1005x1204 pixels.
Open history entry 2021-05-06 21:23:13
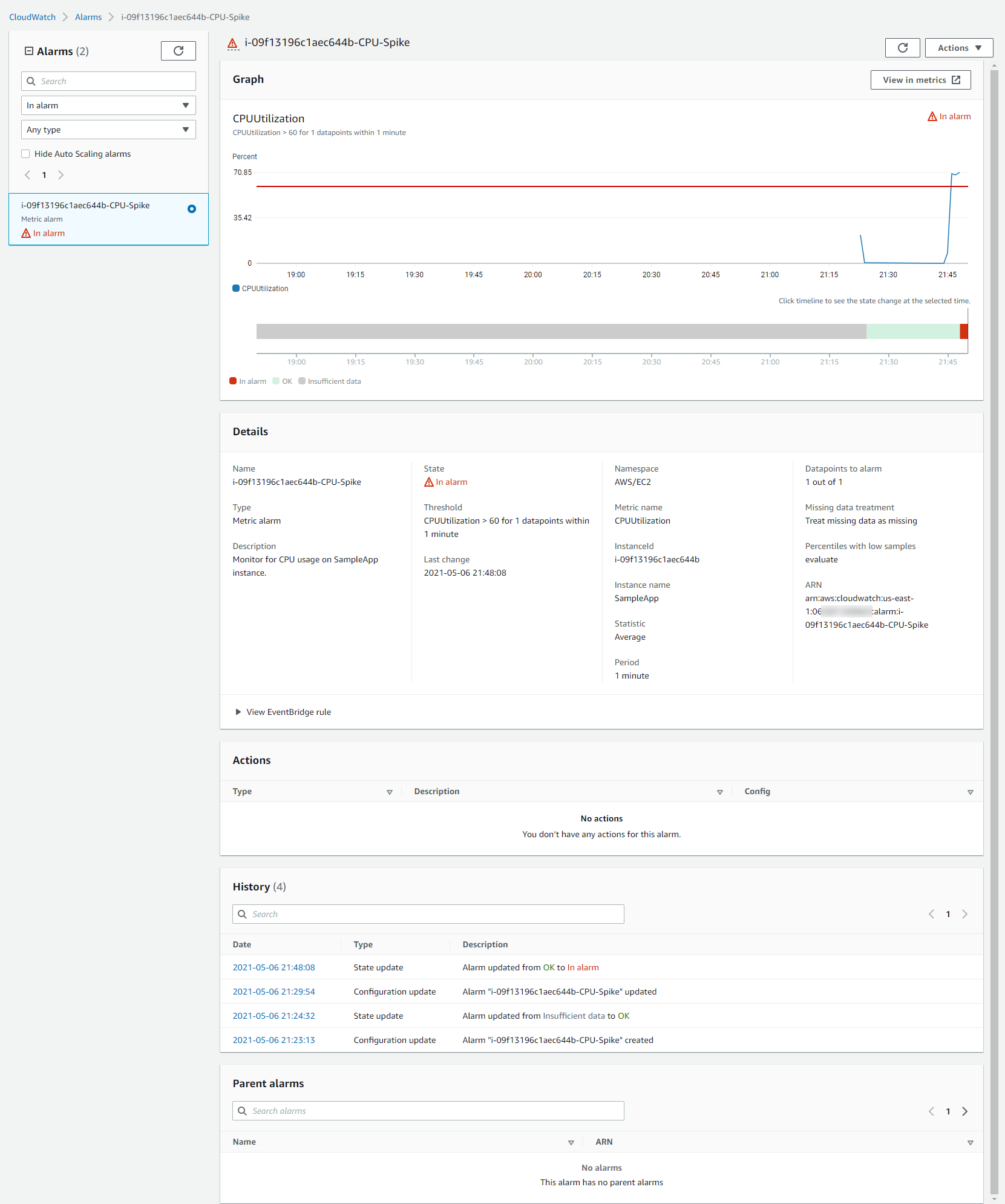(274, 1040)
